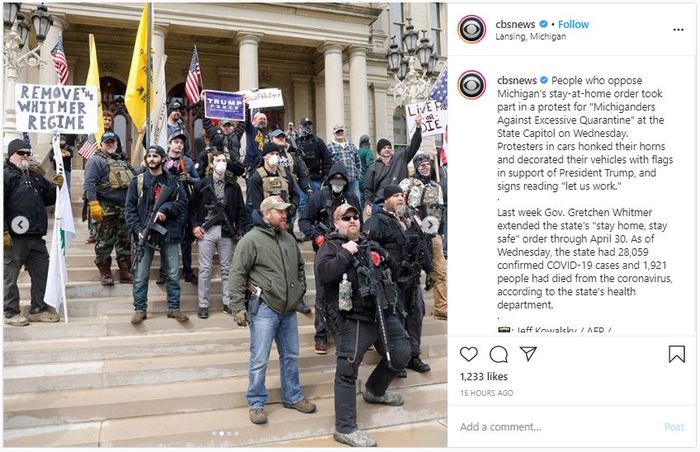Open cbsnews username in header
The width and height of the screenshot is (700, 452).
(x=515, y=24)
